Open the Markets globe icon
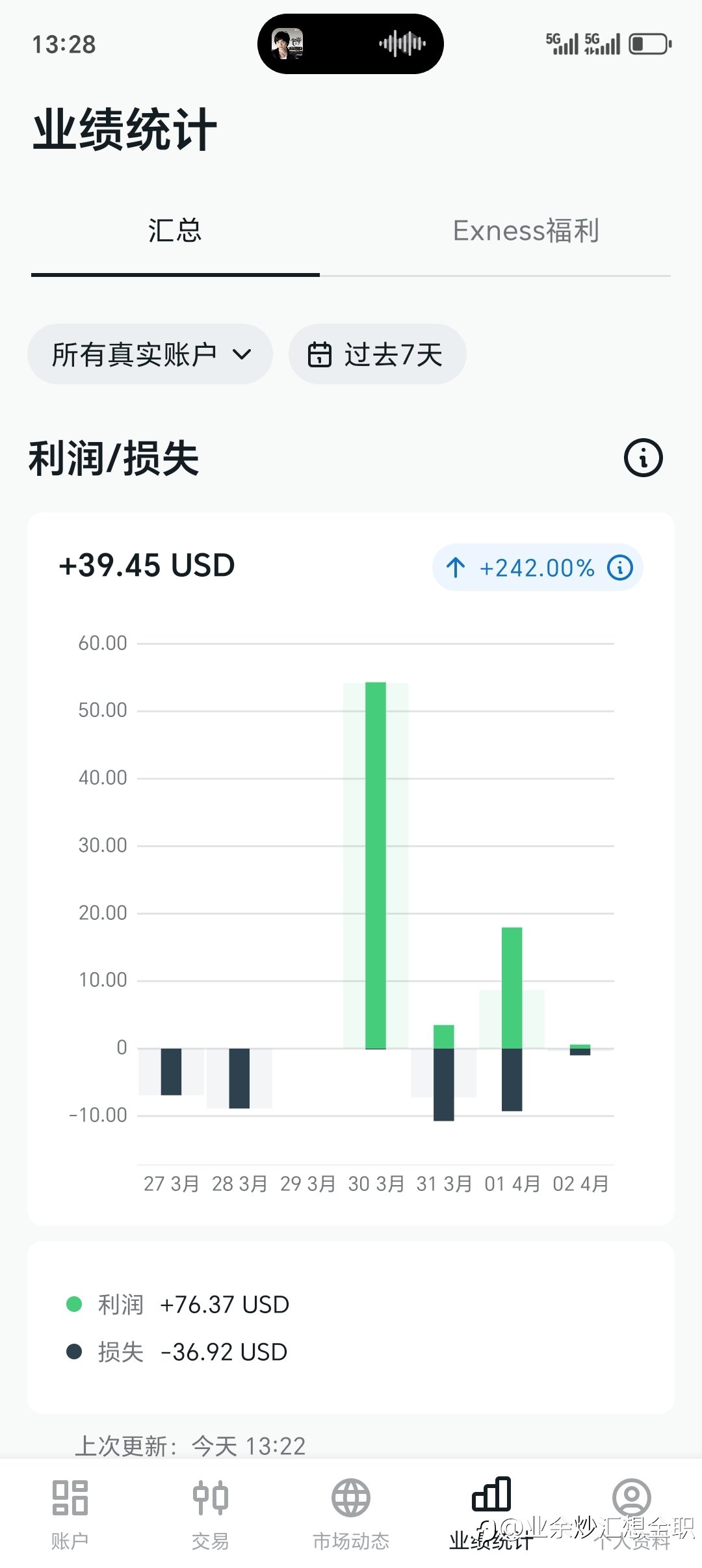Screen dimensions: 702x1568 tap(351, 1498)
